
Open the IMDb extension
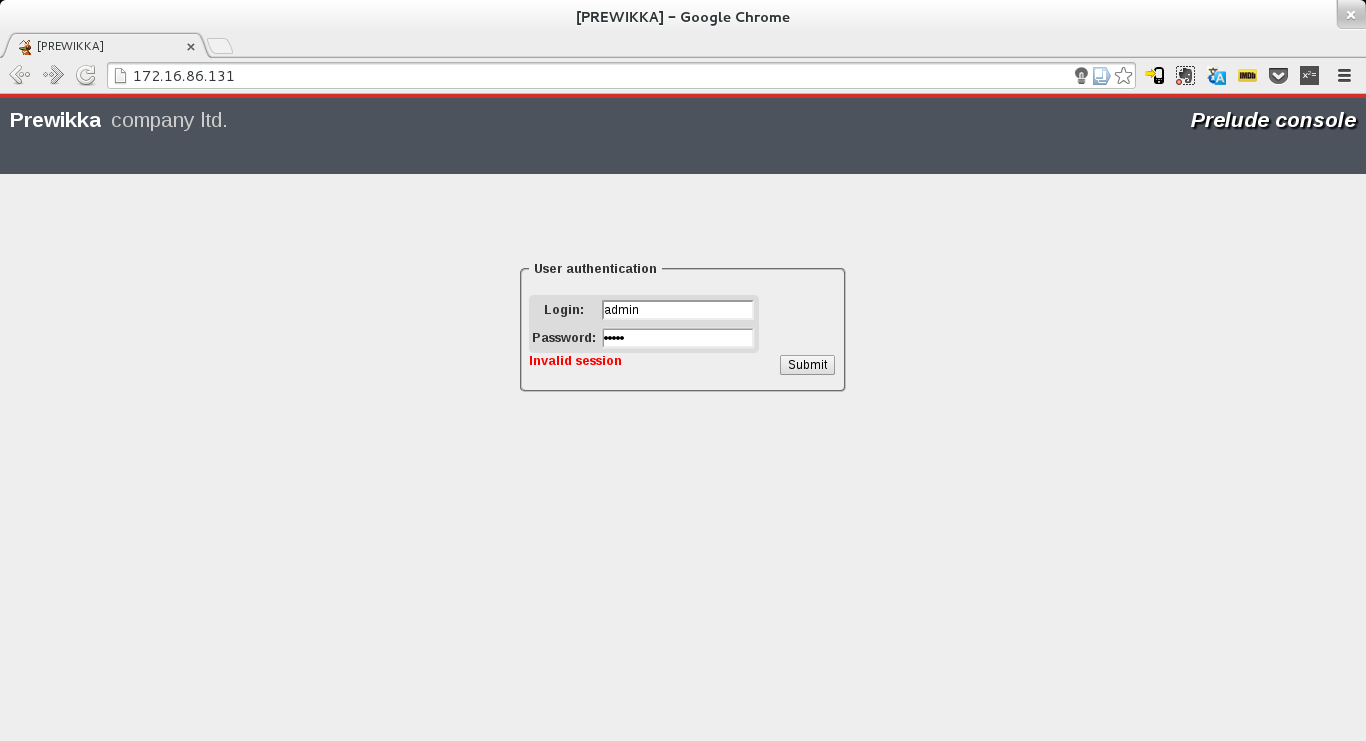(x=1247, y=75)
